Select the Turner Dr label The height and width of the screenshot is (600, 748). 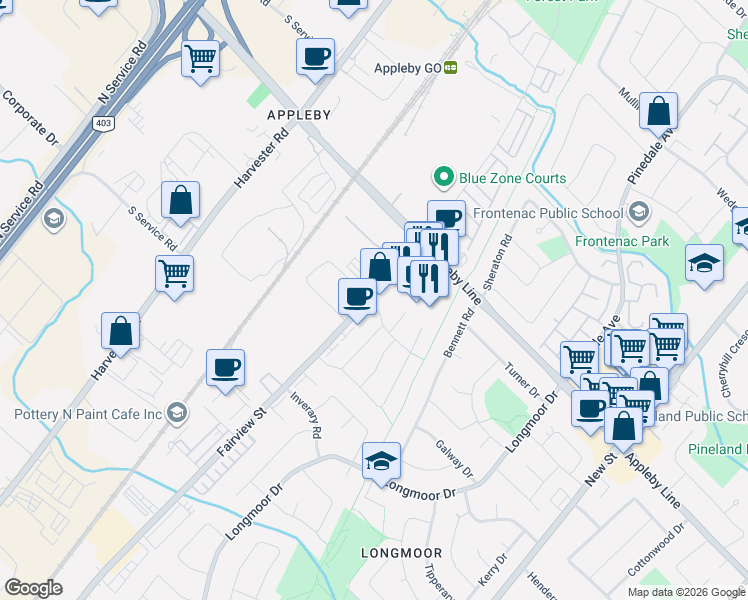pos(522,380)
